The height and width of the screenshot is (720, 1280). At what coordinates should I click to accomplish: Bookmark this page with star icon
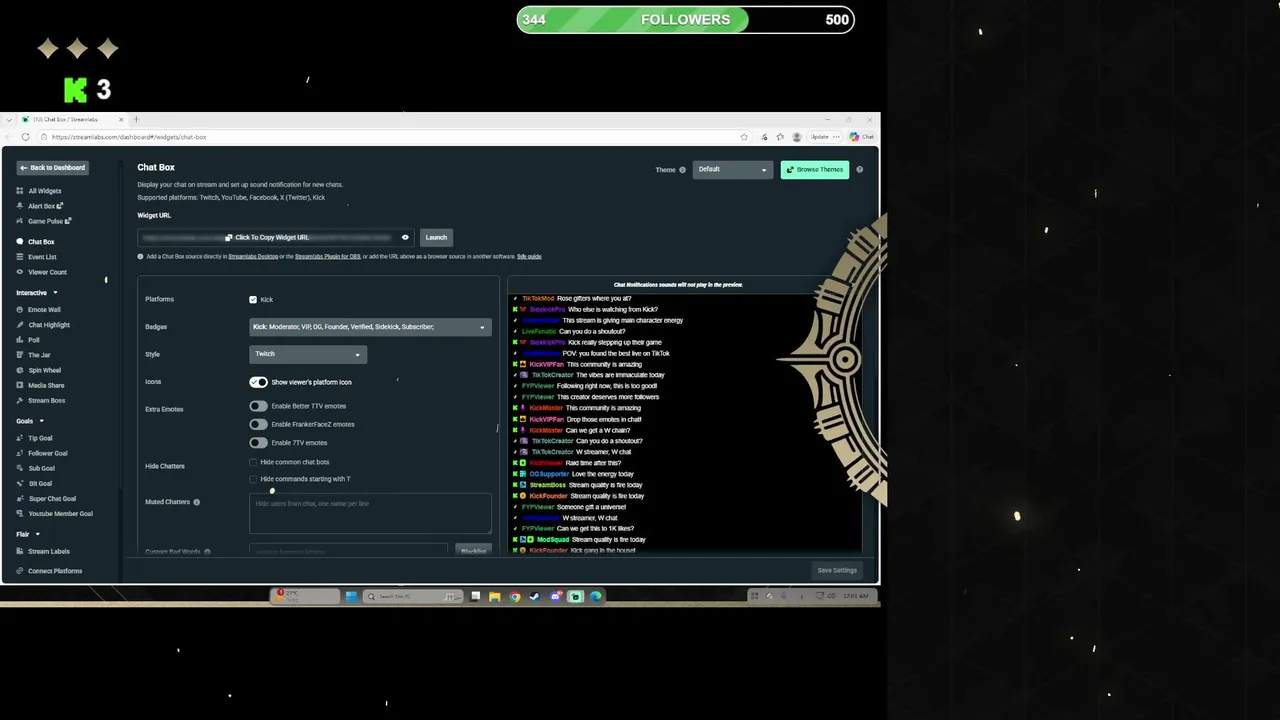(744, 137)
